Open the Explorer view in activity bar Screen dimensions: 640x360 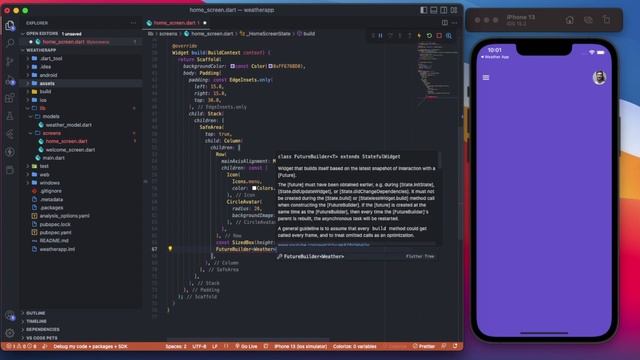pyautogui.click(x=10, y=25)
